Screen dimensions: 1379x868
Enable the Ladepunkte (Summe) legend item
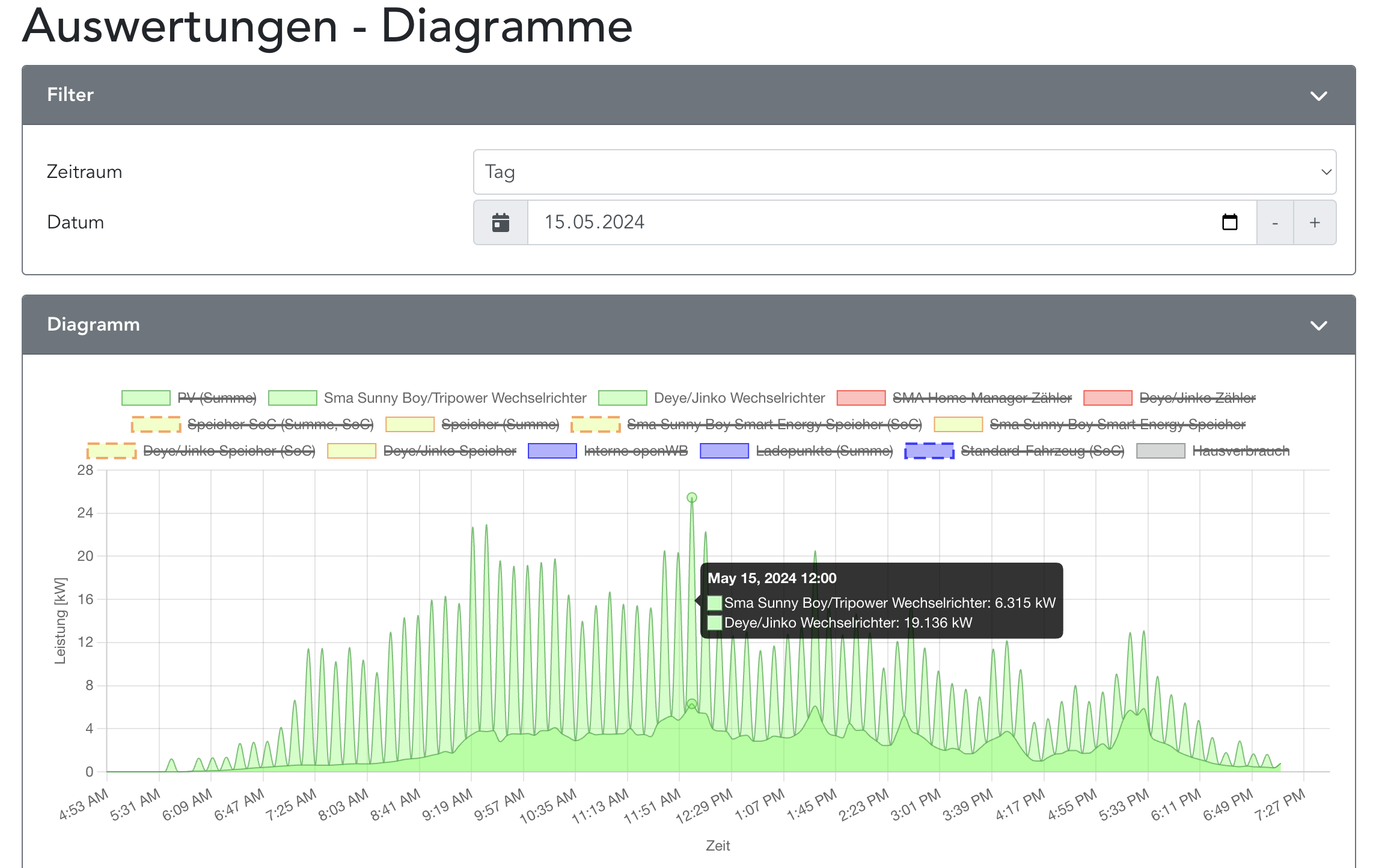click(824, 451)
